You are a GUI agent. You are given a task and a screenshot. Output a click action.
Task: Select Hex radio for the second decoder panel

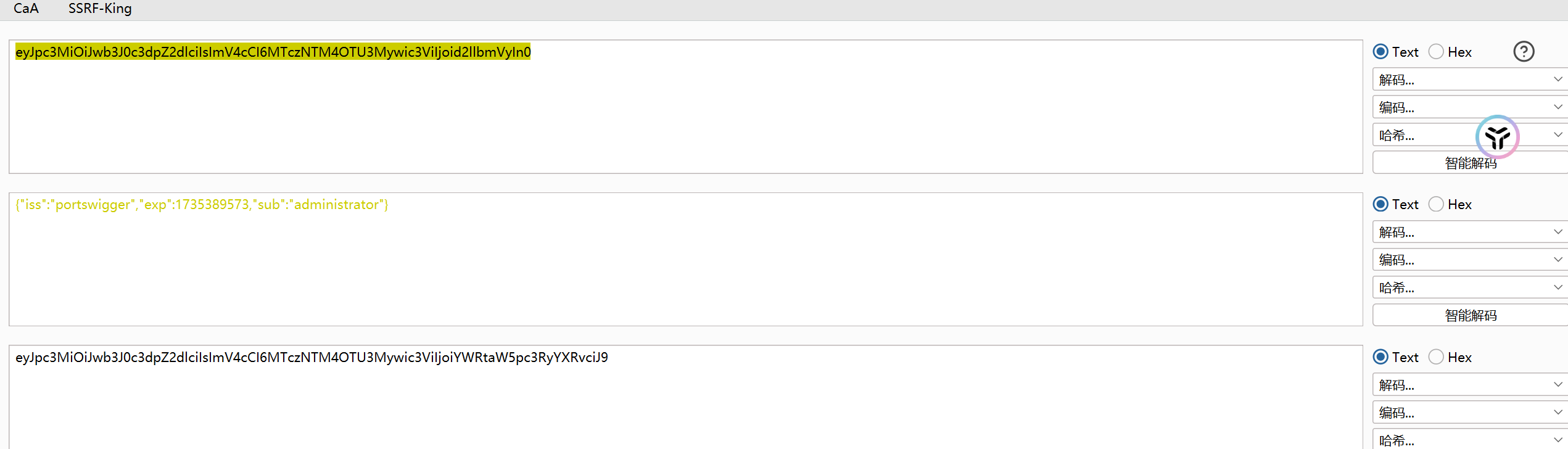1436,204
